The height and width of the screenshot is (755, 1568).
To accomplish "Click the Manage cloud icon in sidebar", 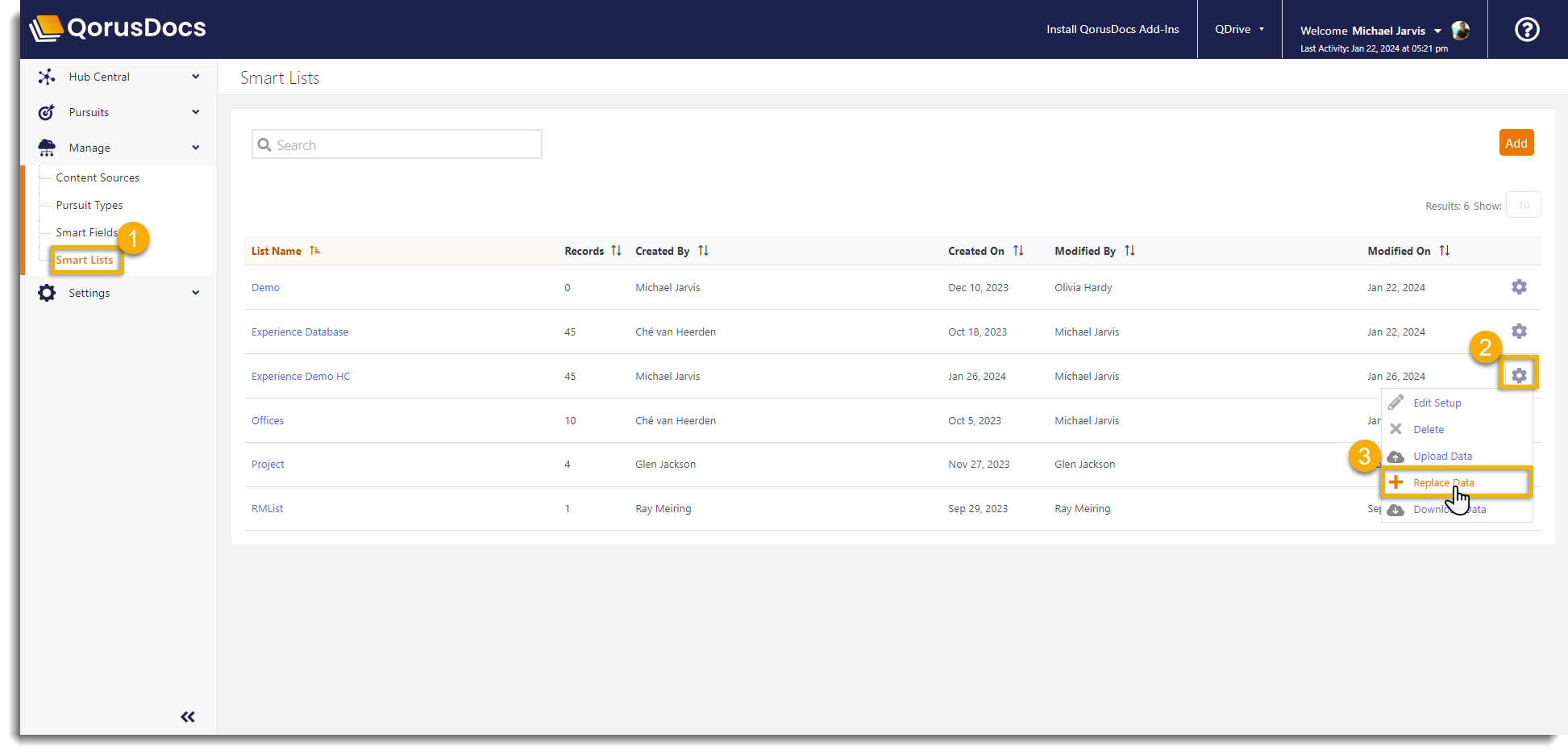I will [x=46, y=147].
